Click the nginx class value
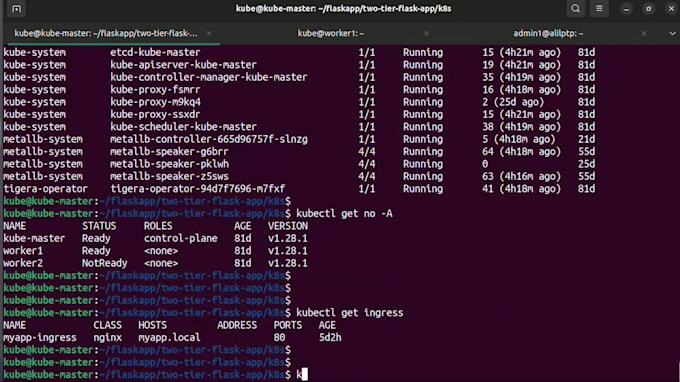Image resolution: width=680 pixels, height=382 pixels. click(x=107, y=338)
